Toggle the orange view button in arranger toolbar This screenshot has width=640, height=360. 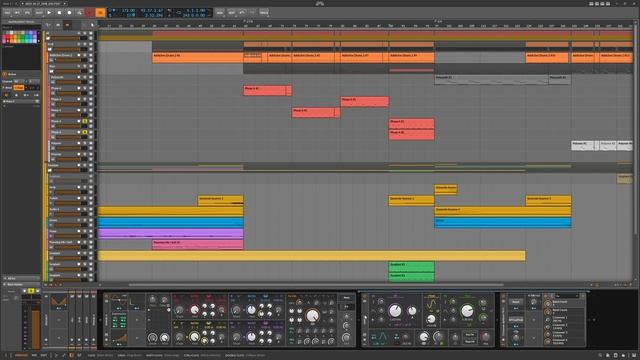[x=67, y=25]
